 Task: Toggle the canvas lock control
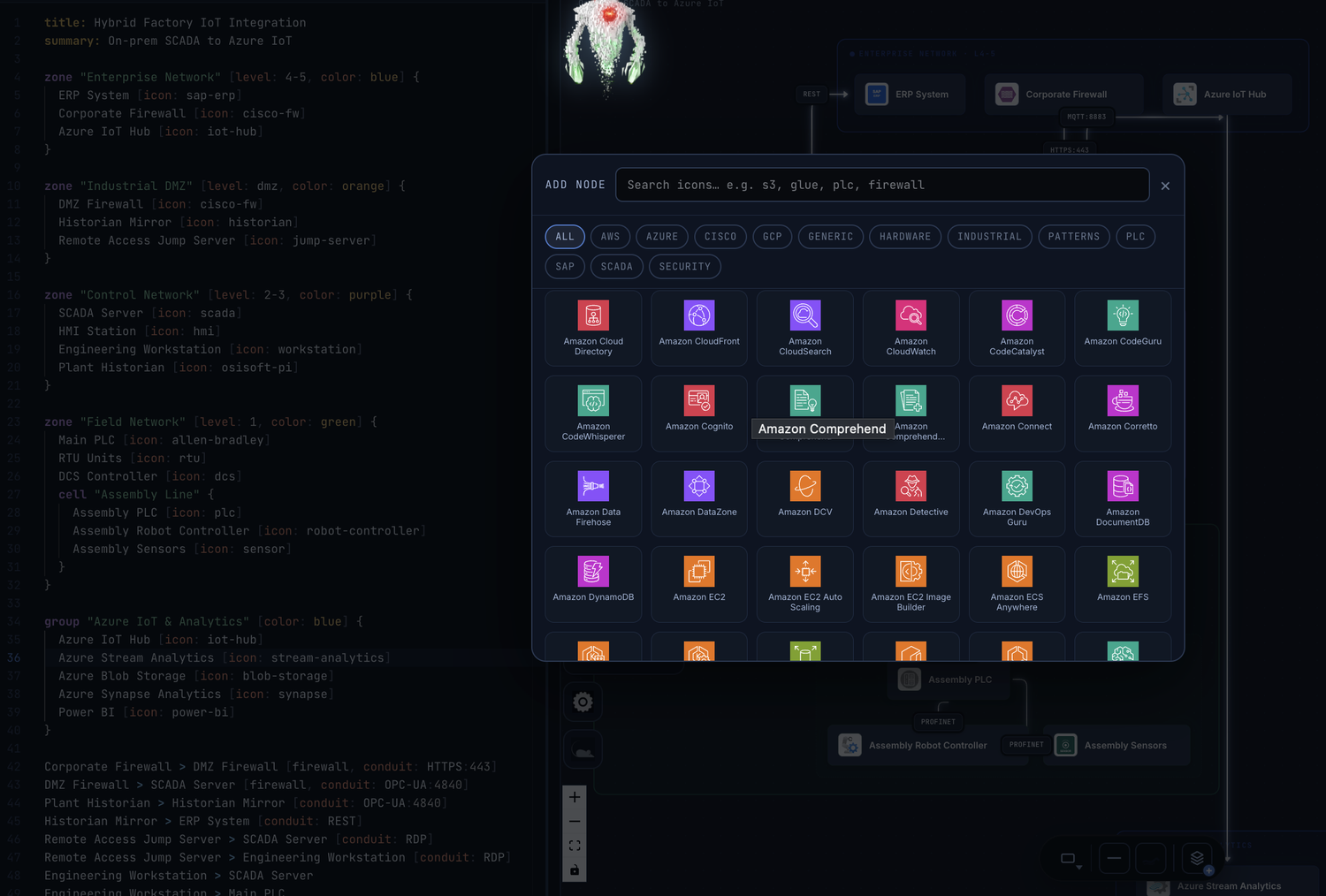click(575, 870)
